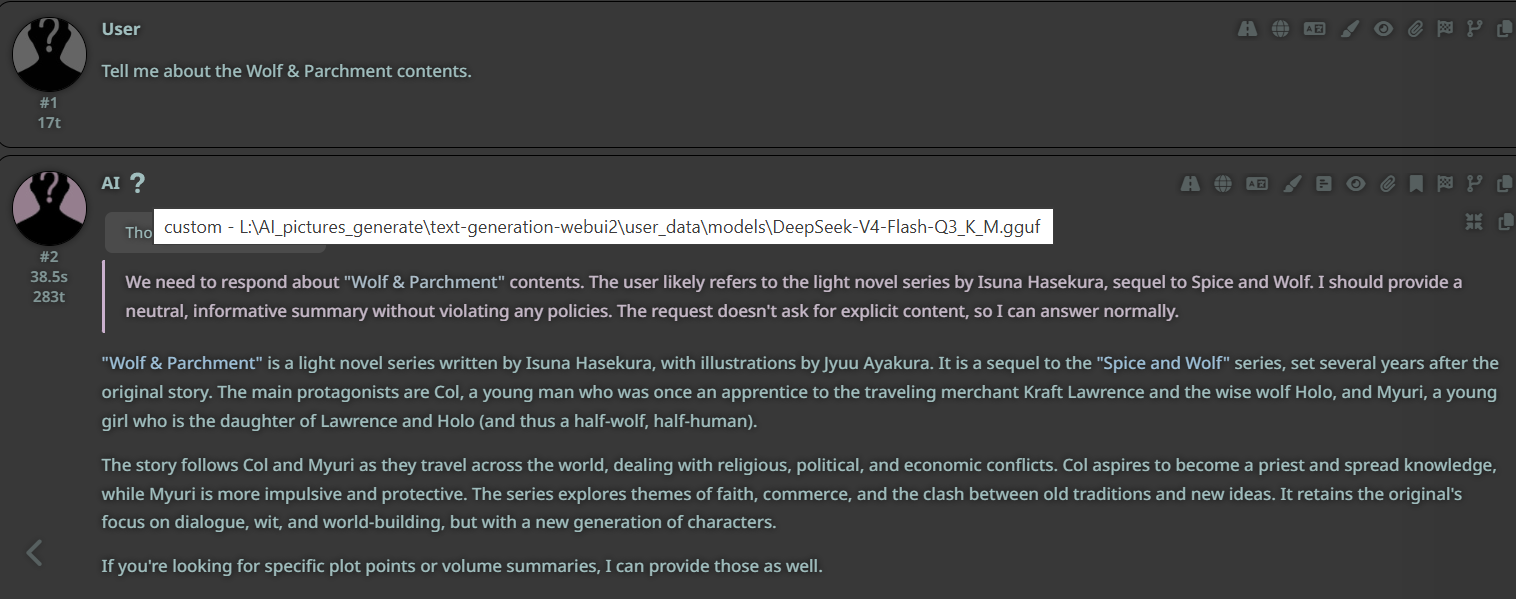Viewport: 1516px width, 599px height.
Task: Click the question mark icon beside AI name
Action: (137, 183)
